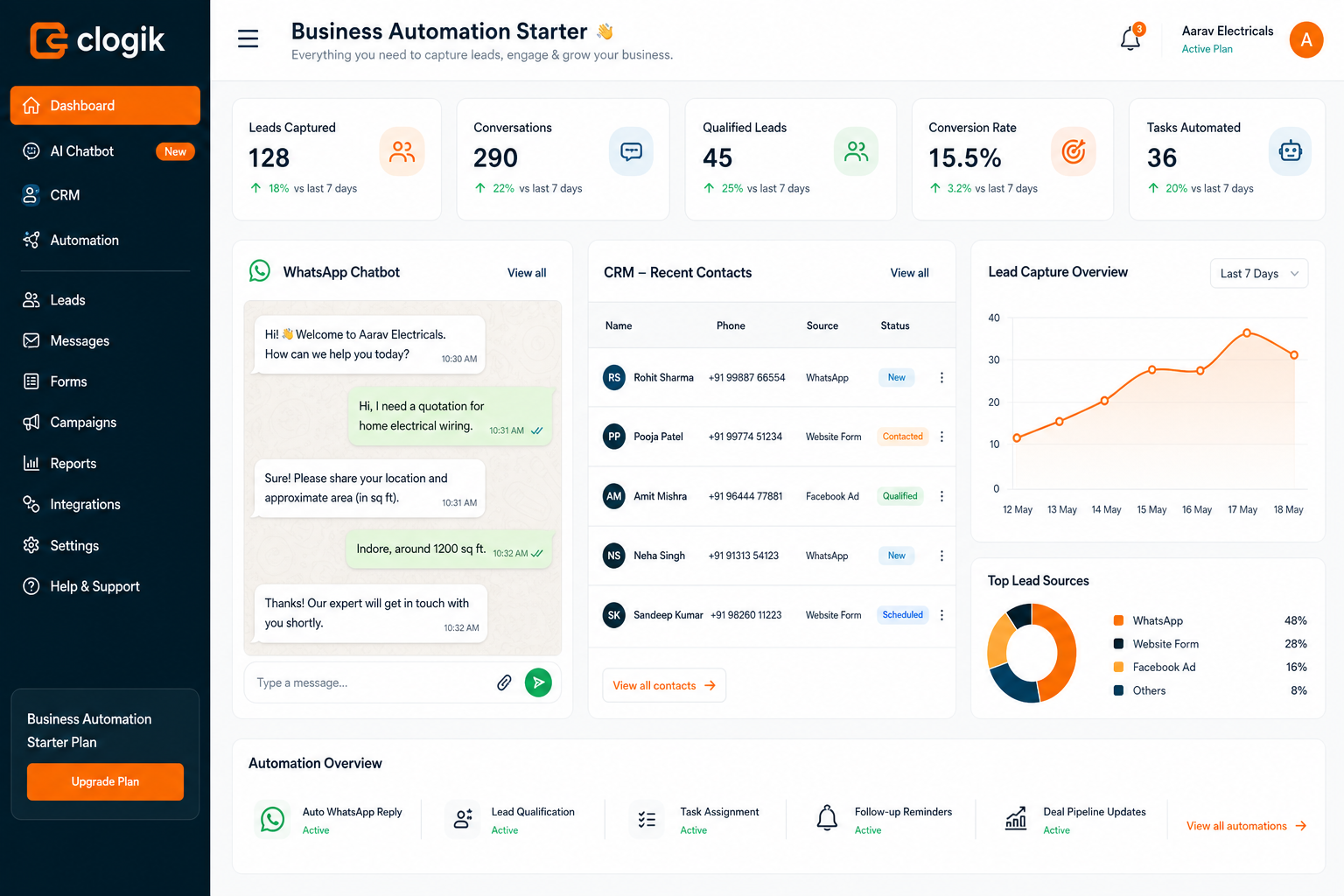Click View all in WhatsApp Chatbot
Image resolution: width=1344 pixels, height=896 pixels.
tap(527, 273)
